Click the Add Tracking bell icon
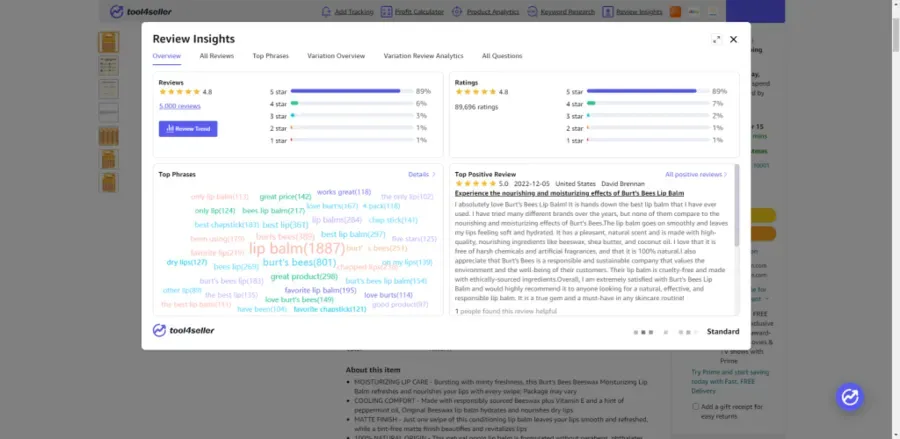Viewport: 900px width, 439px height. 327,11
